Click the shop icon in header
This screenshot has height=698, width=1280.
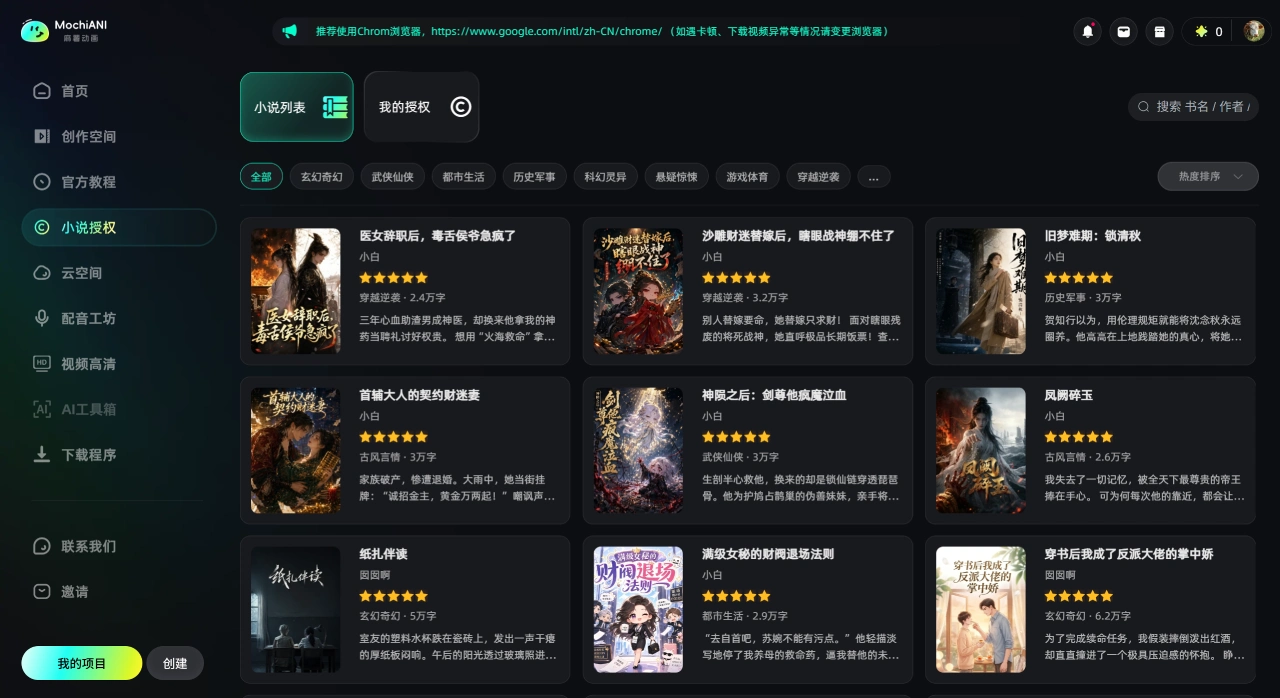(x=1160, y=31)
